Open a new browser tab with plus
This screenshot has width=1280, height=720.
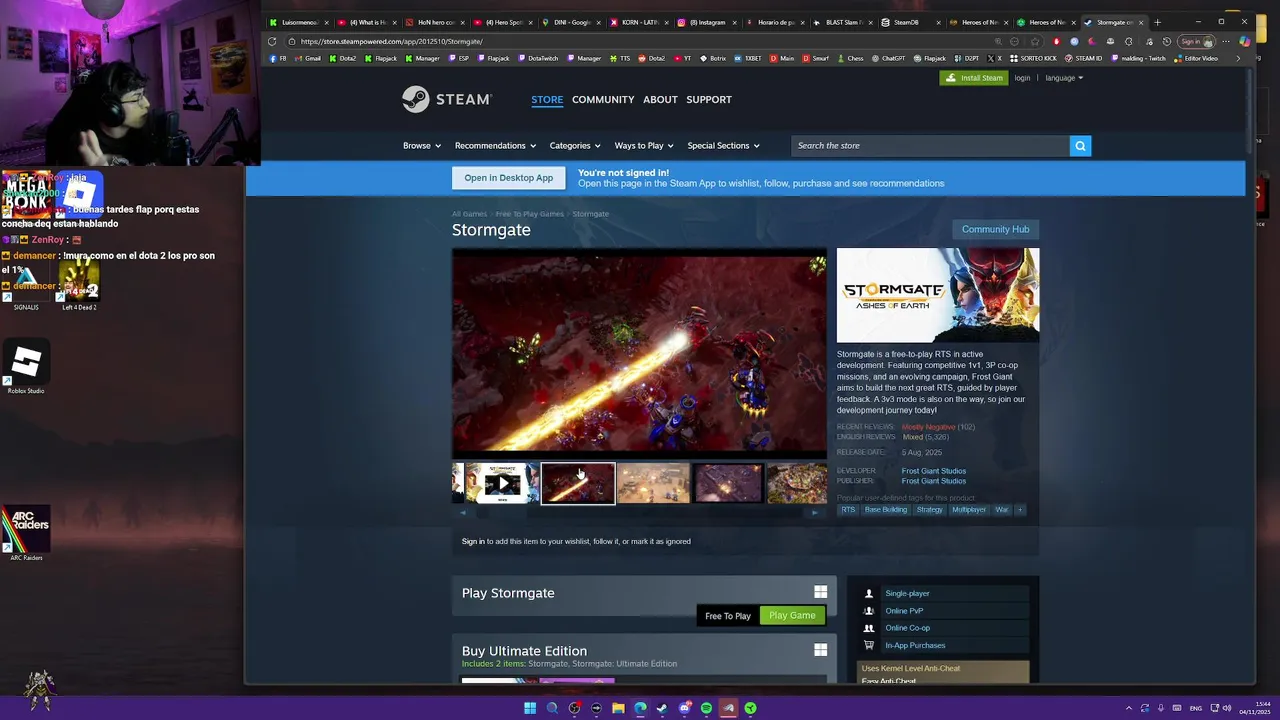pos(1158,22)
